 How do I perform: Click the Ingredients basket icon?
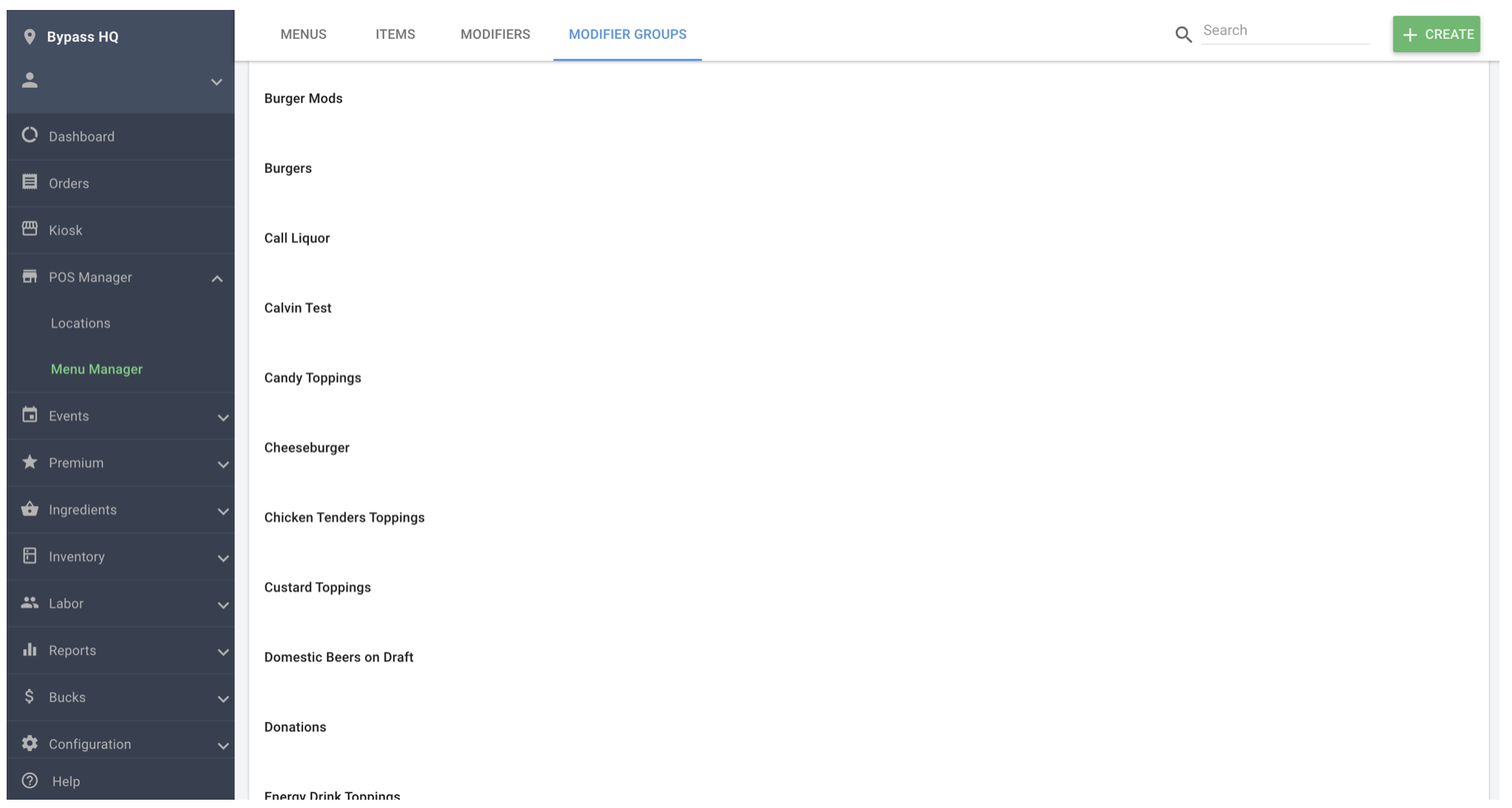[30, 508]
